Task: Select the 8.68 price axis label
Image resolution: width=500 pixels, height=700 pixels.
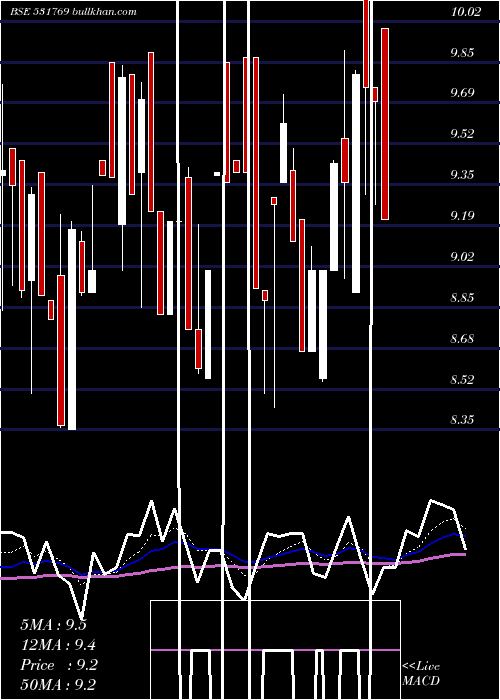Action: (462, 338)
